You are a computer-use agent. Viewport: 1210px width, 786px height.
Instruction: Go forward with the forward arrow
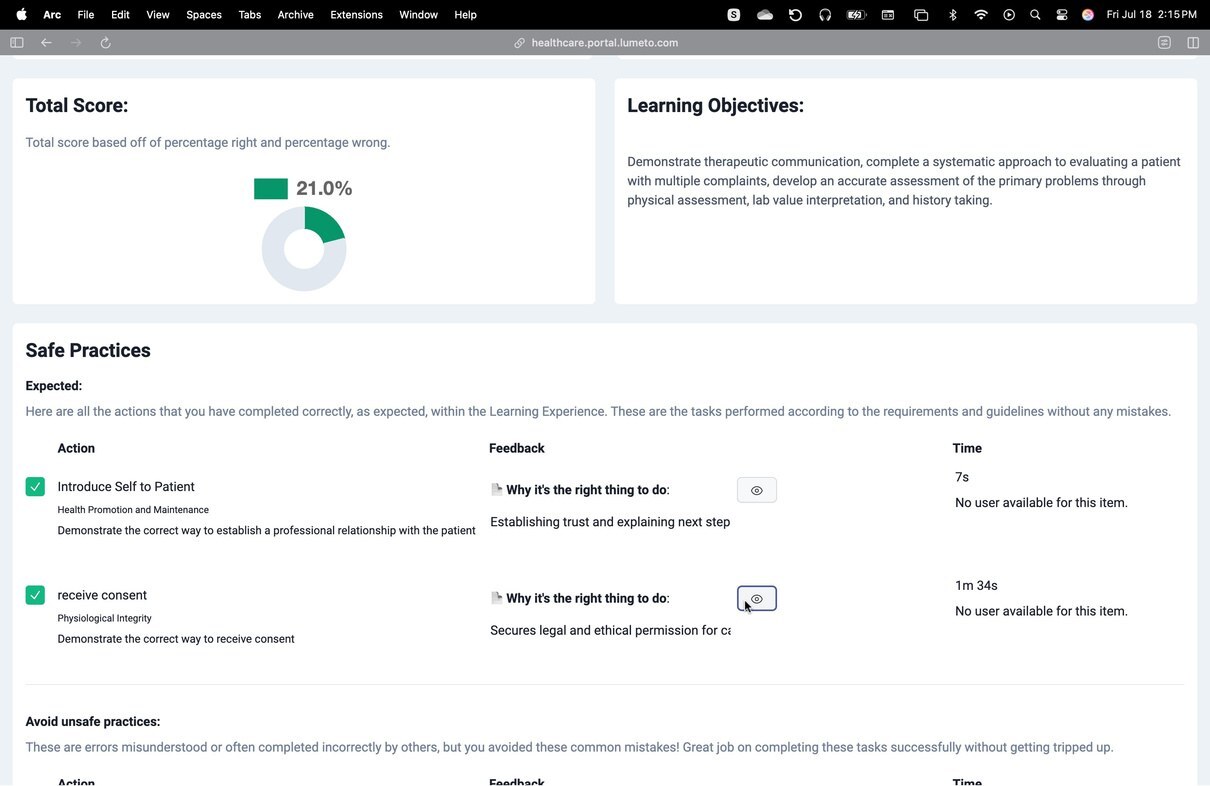(x=76, y=43)
